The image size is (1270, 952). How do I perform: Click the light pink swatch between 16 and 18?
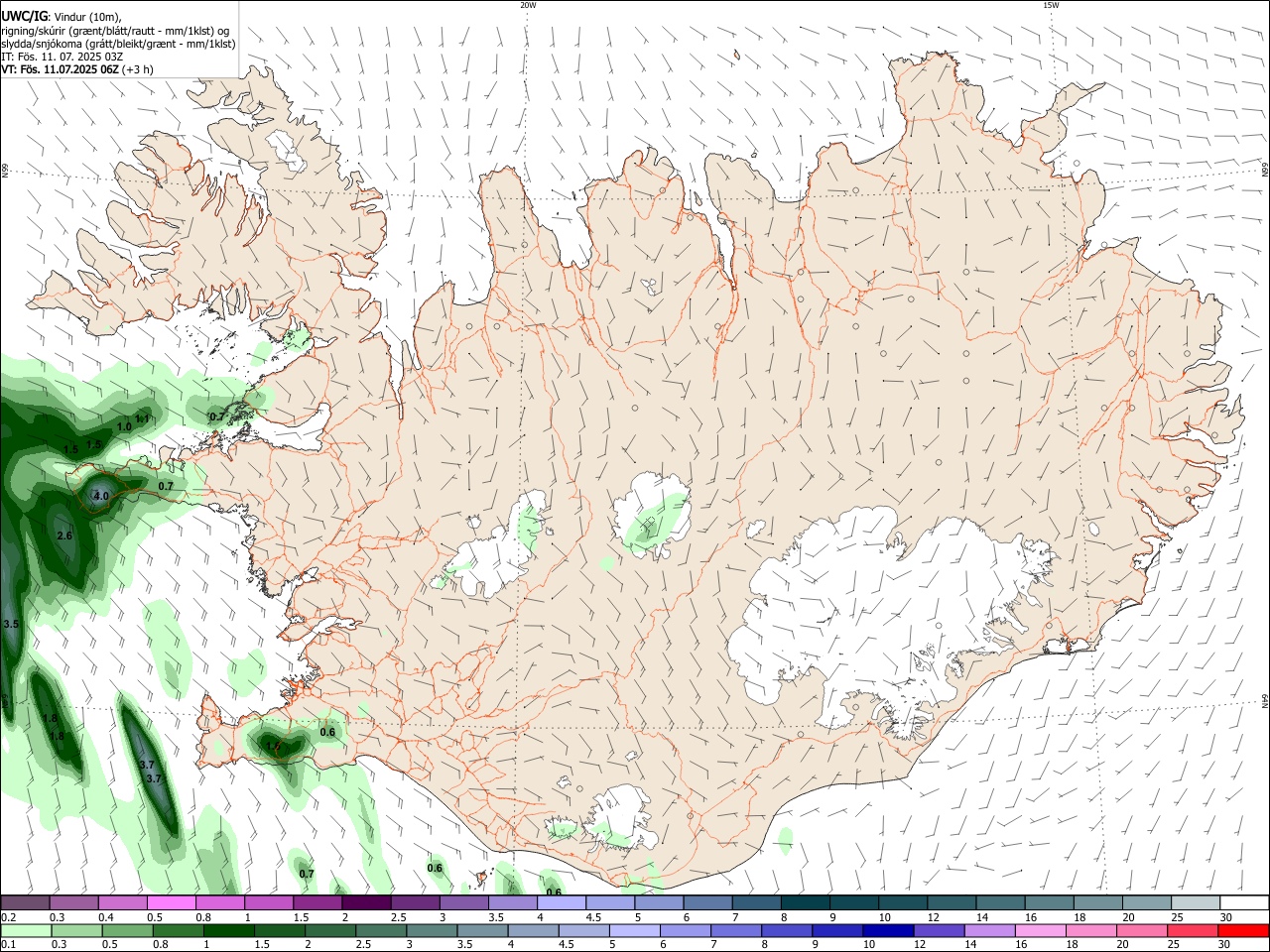pos(1039,931)
